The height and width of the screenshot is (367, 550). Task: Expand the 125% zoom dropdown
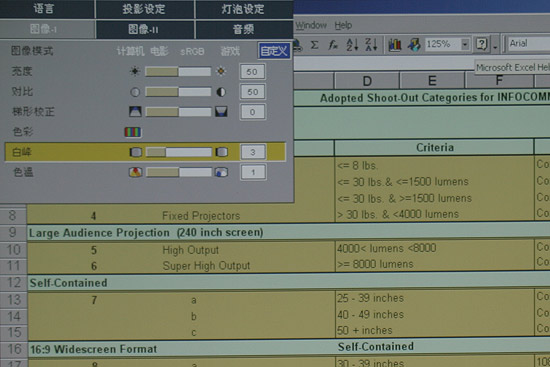(465, 45)
